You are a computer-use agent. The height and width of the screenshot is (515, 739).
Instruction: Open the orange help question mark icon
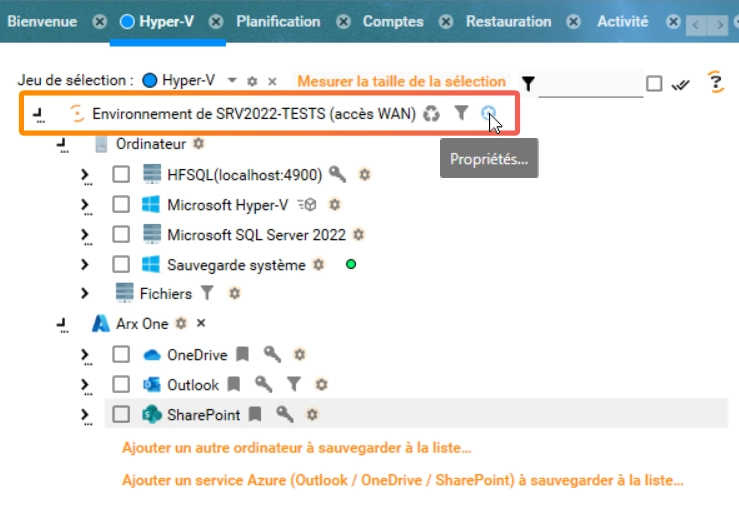(714, 83)
